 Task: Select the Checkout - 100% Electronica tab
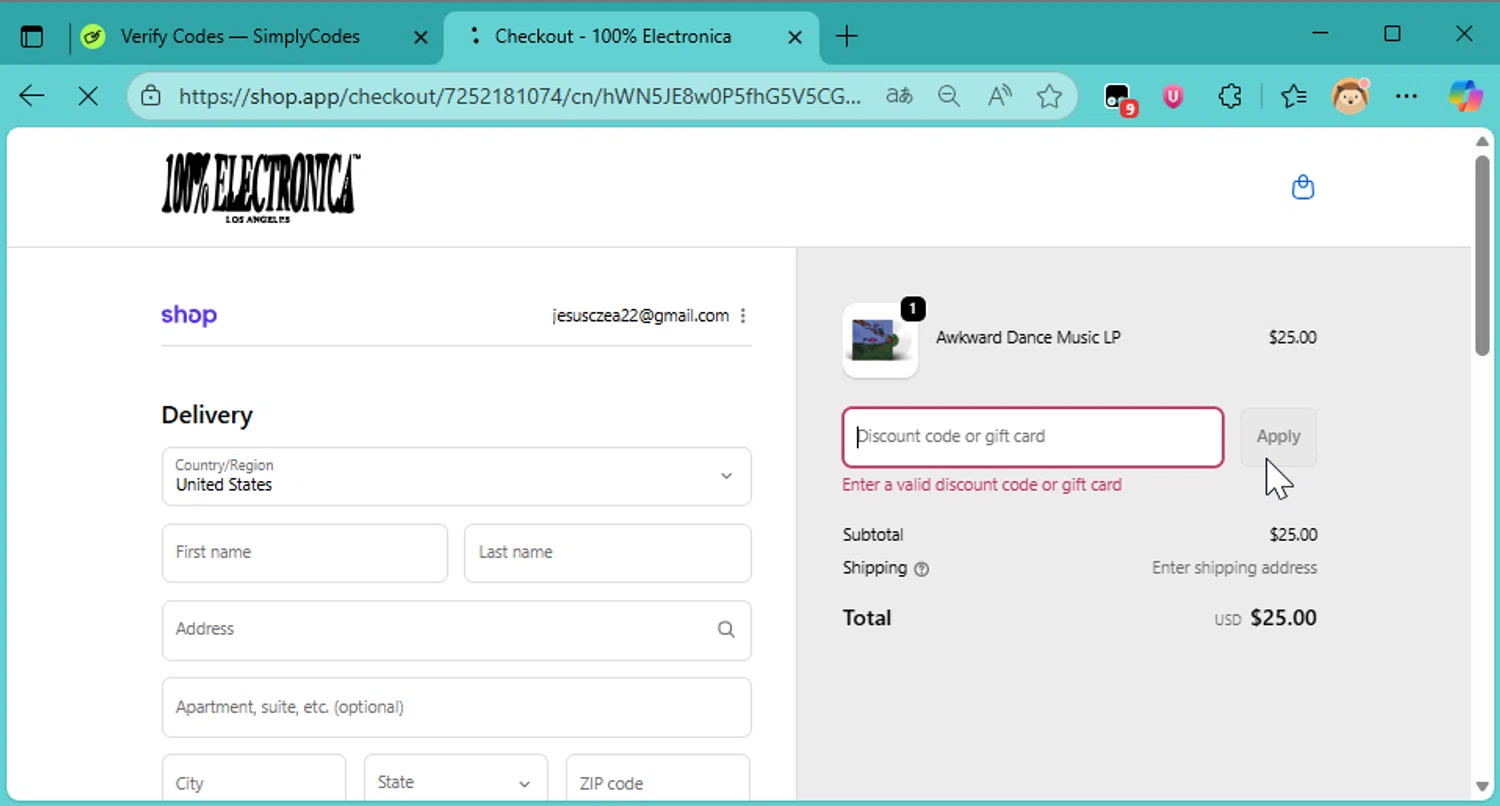[x=631, y=37]
